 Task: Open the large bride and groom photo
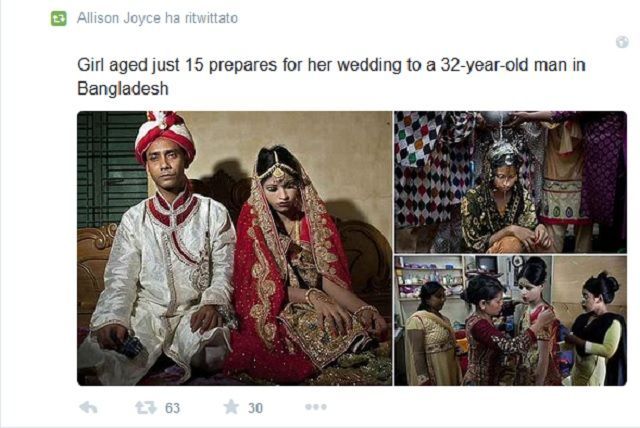pos(235,248)
